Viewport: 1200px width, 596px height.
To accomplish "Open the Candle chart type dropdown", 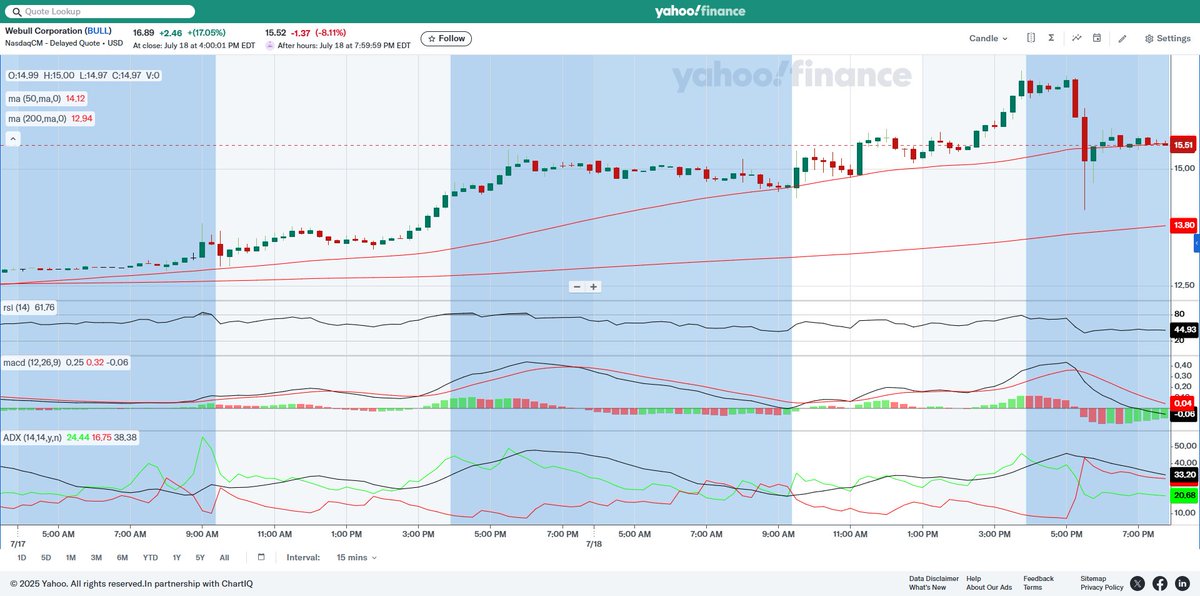I will pos(989,38).
